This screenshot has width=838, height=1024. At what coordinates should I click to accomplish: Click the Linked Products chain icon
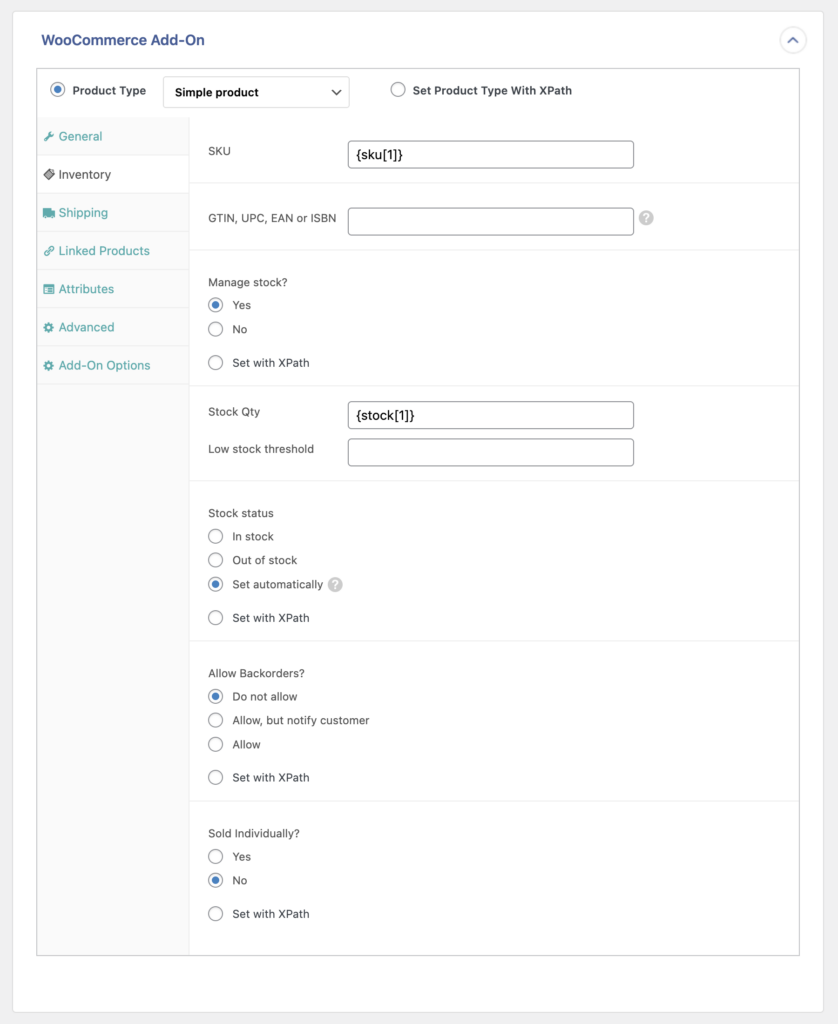[49, 250]
